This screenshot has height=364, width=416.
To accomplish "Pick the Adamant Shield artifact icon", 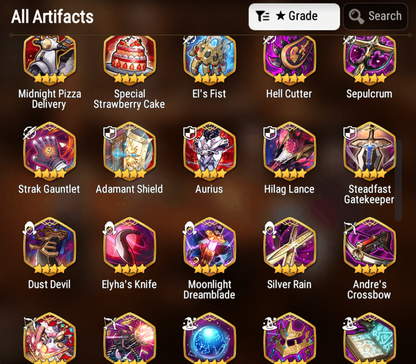I will tap(129, 151).
